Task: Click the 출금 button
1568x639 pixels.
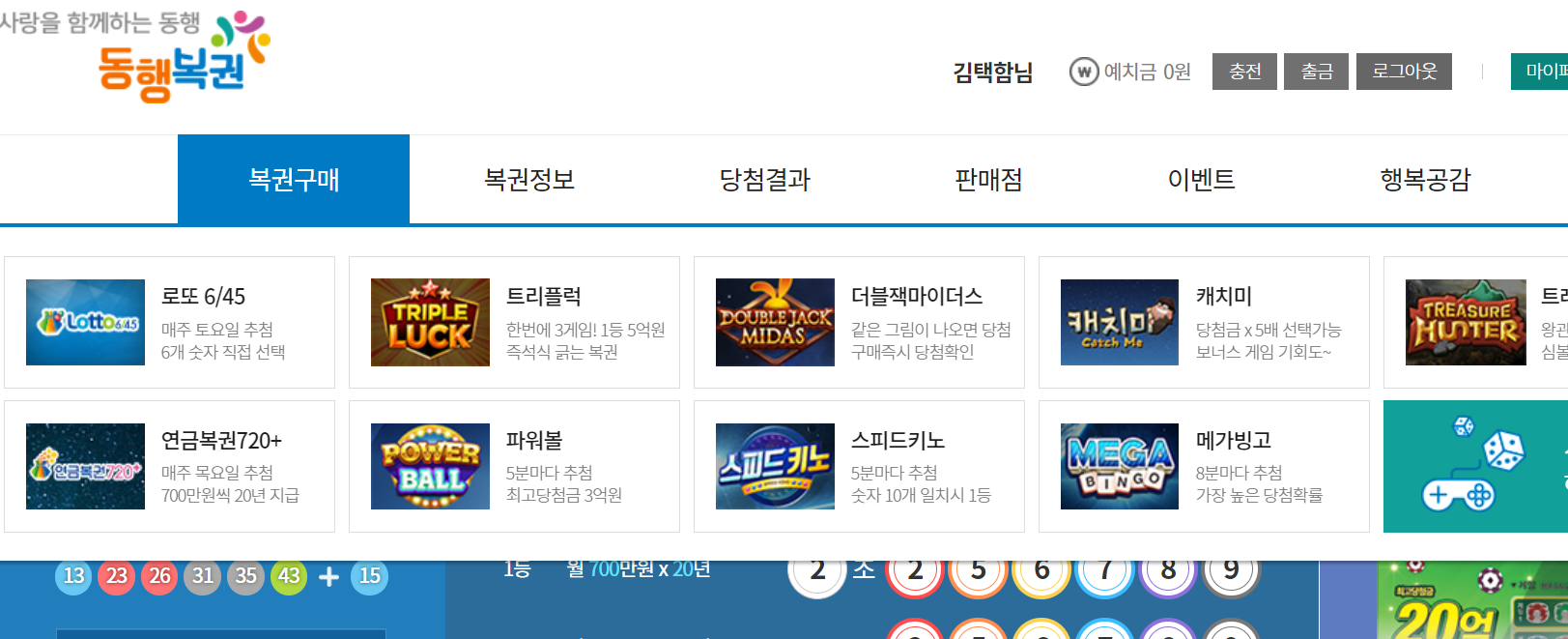Action: 1316,72
